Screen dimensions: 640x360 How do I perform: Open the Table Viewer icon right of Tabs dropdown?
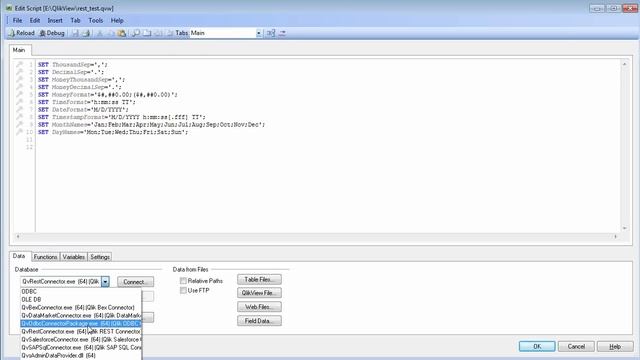coord(271,33)
